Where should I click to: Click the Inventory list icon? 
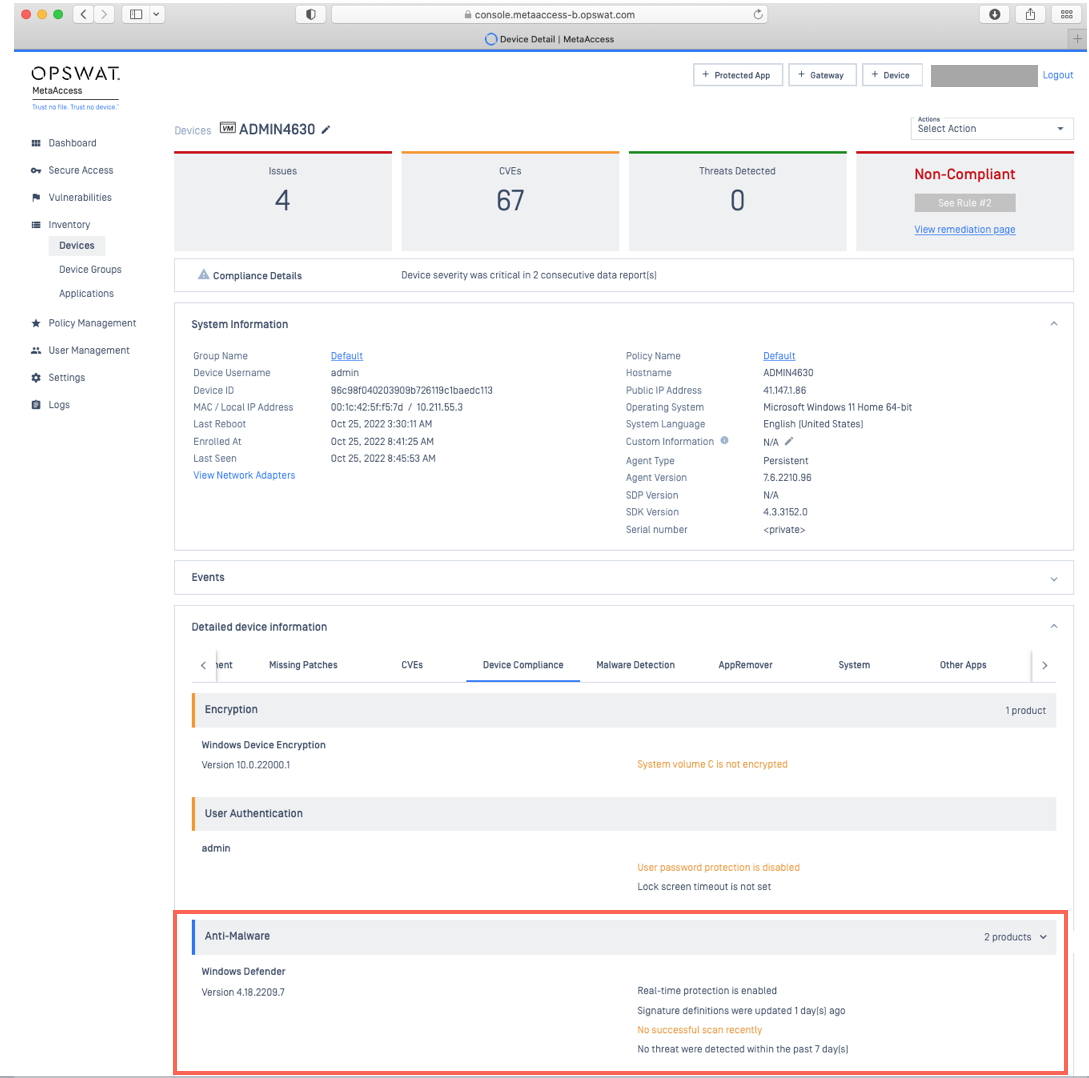pyautogui.click(x=36, y=224)
